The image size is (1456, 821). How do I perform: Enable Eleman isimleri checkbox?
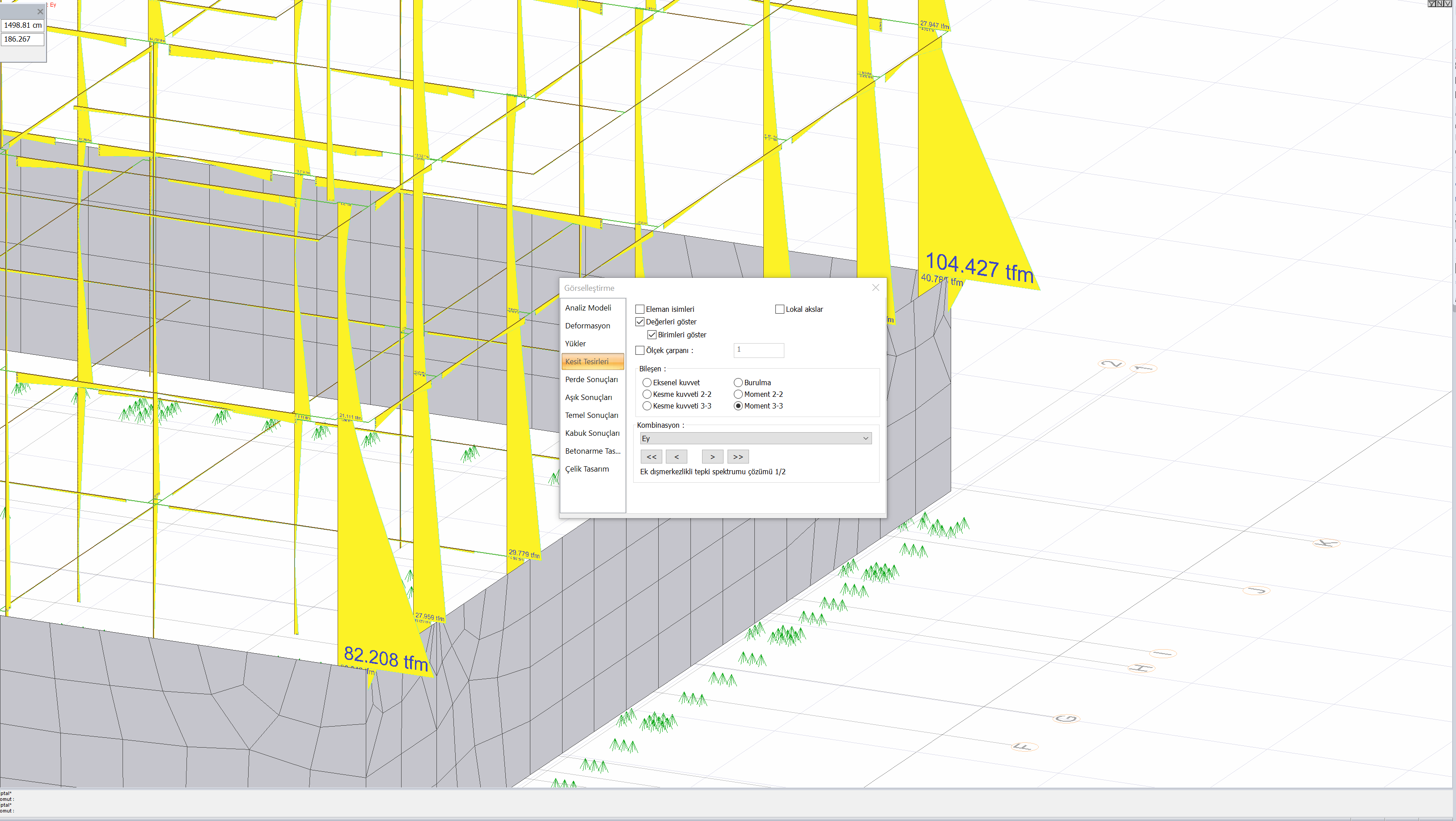tap(640, 309)
